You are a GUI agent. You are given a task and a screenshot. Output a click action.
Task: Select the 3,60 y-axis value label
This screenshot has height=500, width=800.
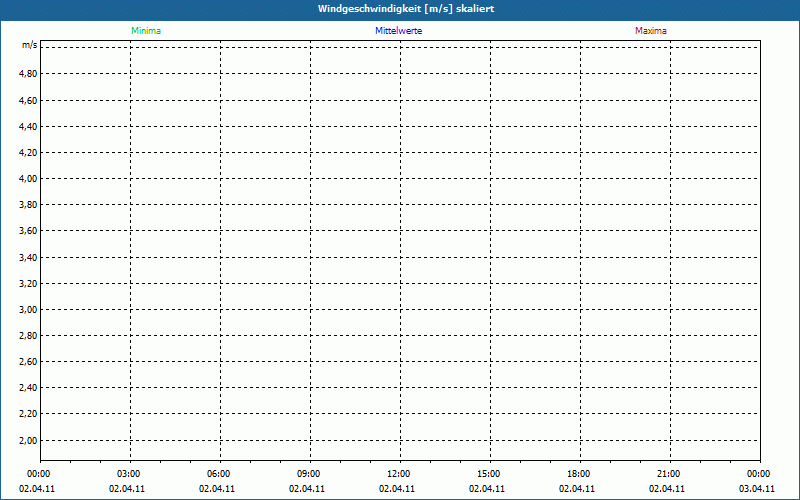(28, 231)
